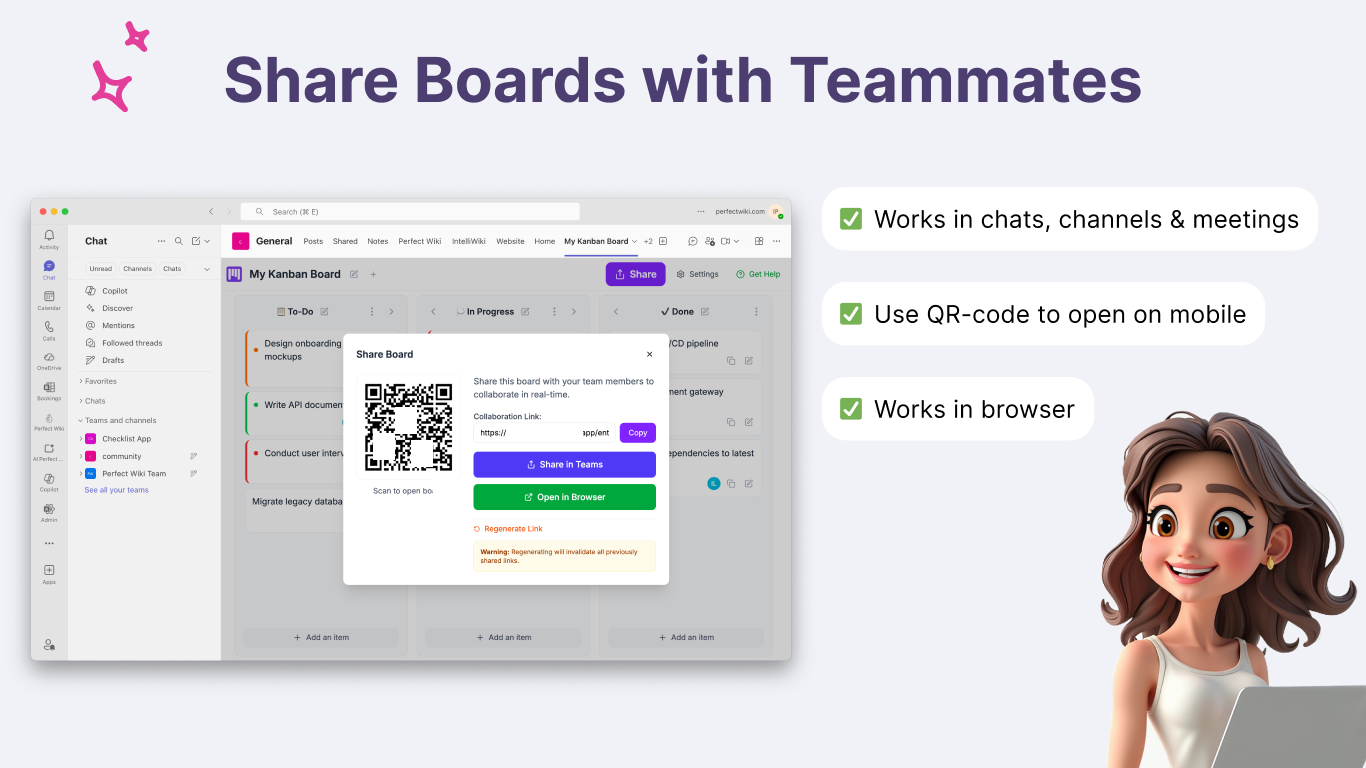Viewport: 1366px width, 768px height.
Task: Open the In Progress column options menu
Action: point(555,312)
